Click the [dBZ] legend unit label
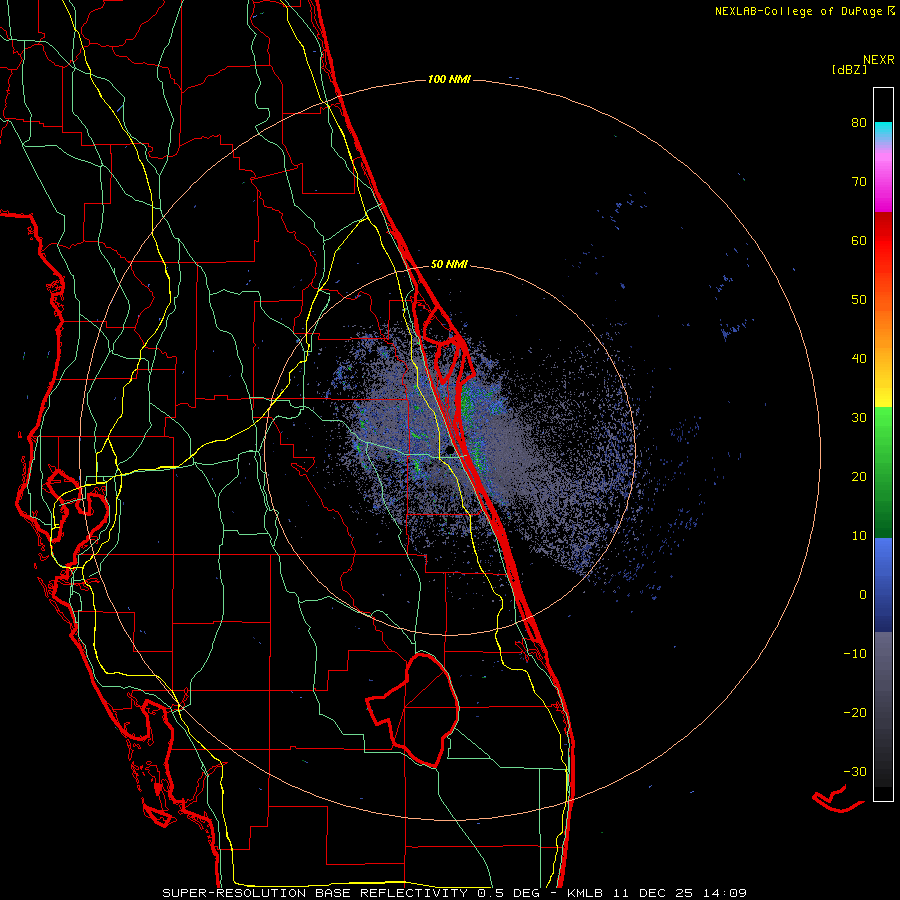 point(849,69)
